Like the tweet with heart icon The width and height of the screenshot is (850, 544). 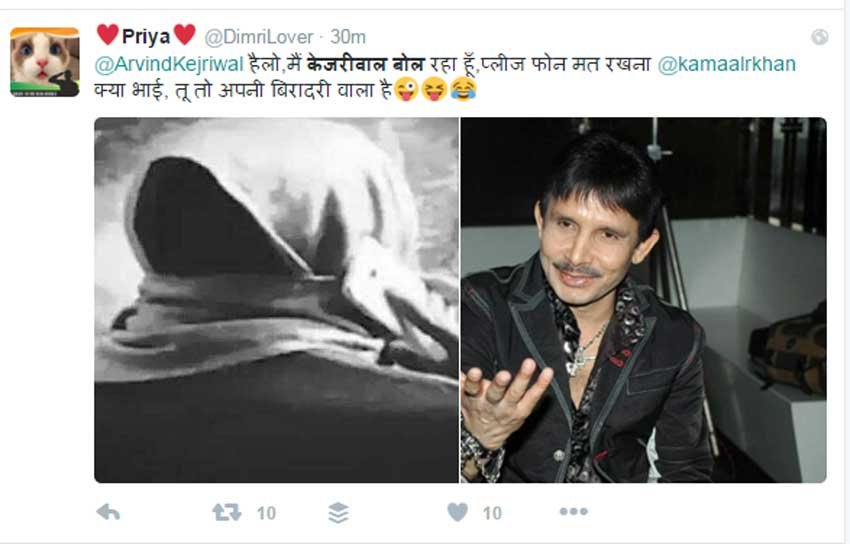click(458, 512)
